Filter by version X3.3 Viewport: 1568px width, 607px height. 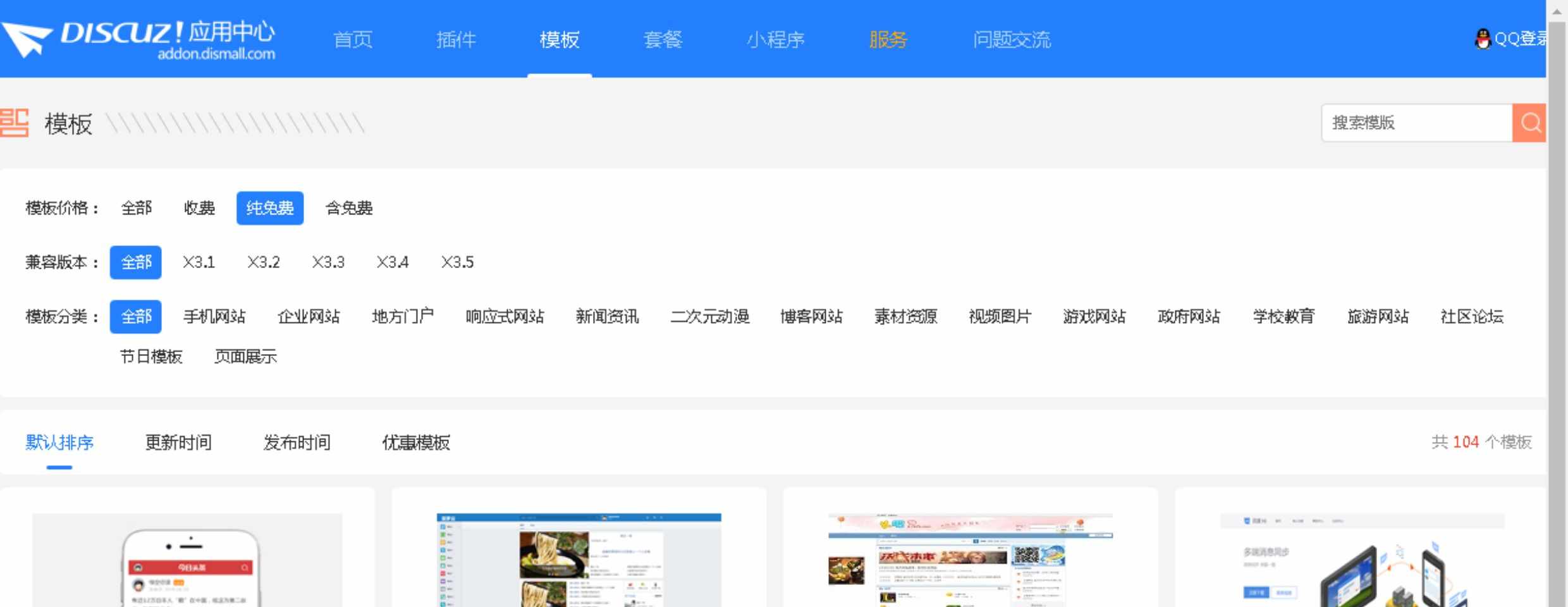pos(328,262)
